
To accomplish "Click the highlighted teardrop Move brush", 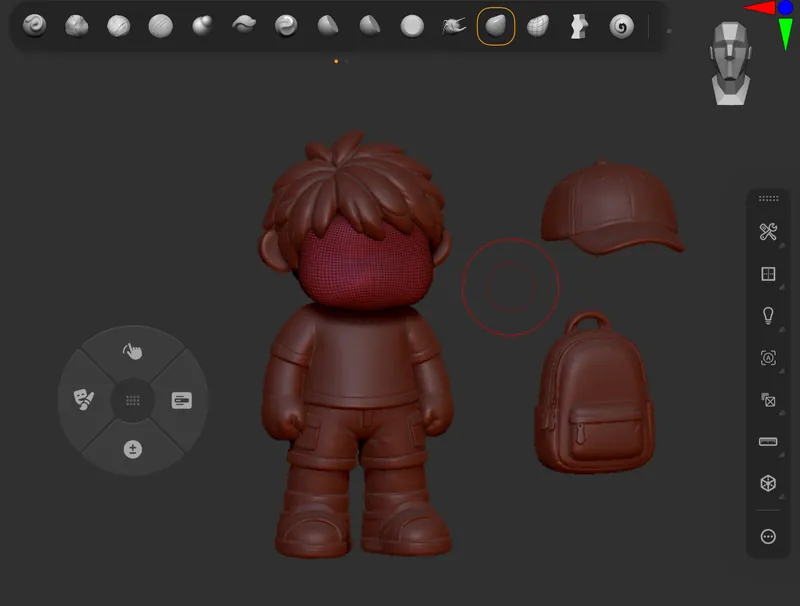I will (495, 26).
